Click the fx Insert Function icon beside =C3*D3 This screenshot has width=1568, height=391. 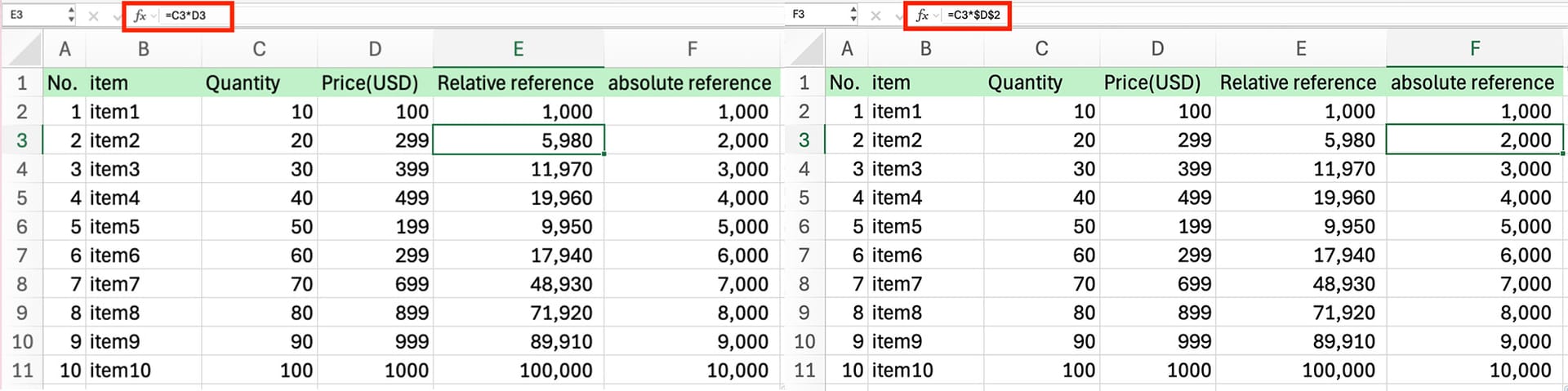pyautogui.click(x=140, y=16)
